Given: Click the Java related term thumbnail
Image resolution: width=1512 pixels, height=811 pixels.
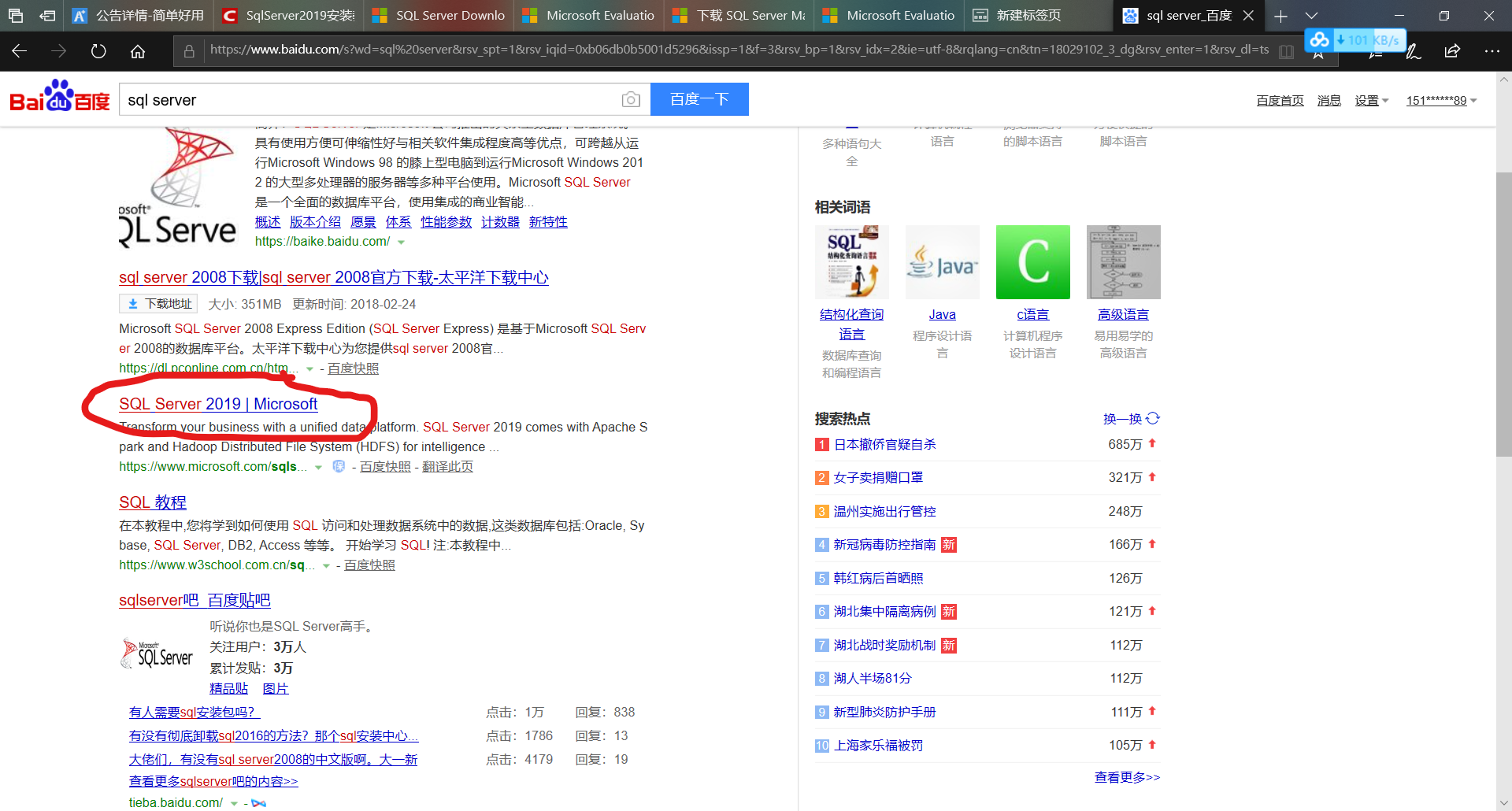Looking at the screenshot, I should [942, 262].
